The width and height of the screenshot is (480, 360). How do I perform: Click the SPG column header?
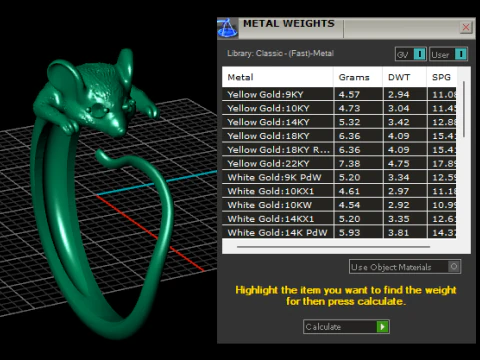point(442,77)
